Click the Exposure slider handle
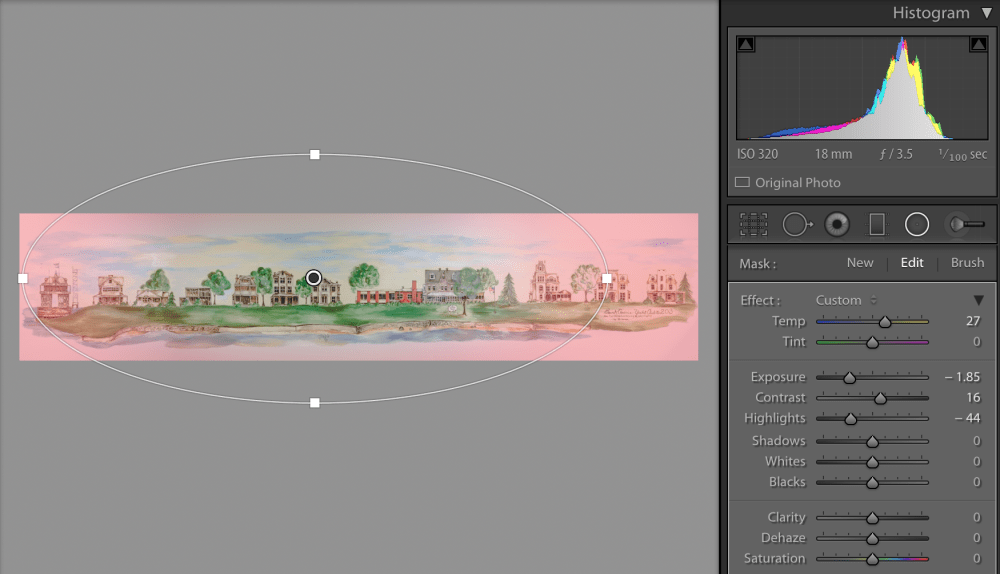Image resolution: width=1000 pixels, height=574 pixels. tap(849, 378)
